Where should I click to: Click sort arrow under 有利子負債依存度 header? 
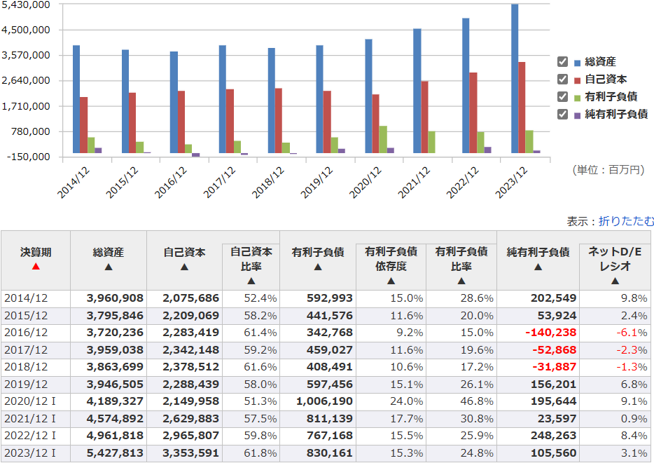(390, 279)
